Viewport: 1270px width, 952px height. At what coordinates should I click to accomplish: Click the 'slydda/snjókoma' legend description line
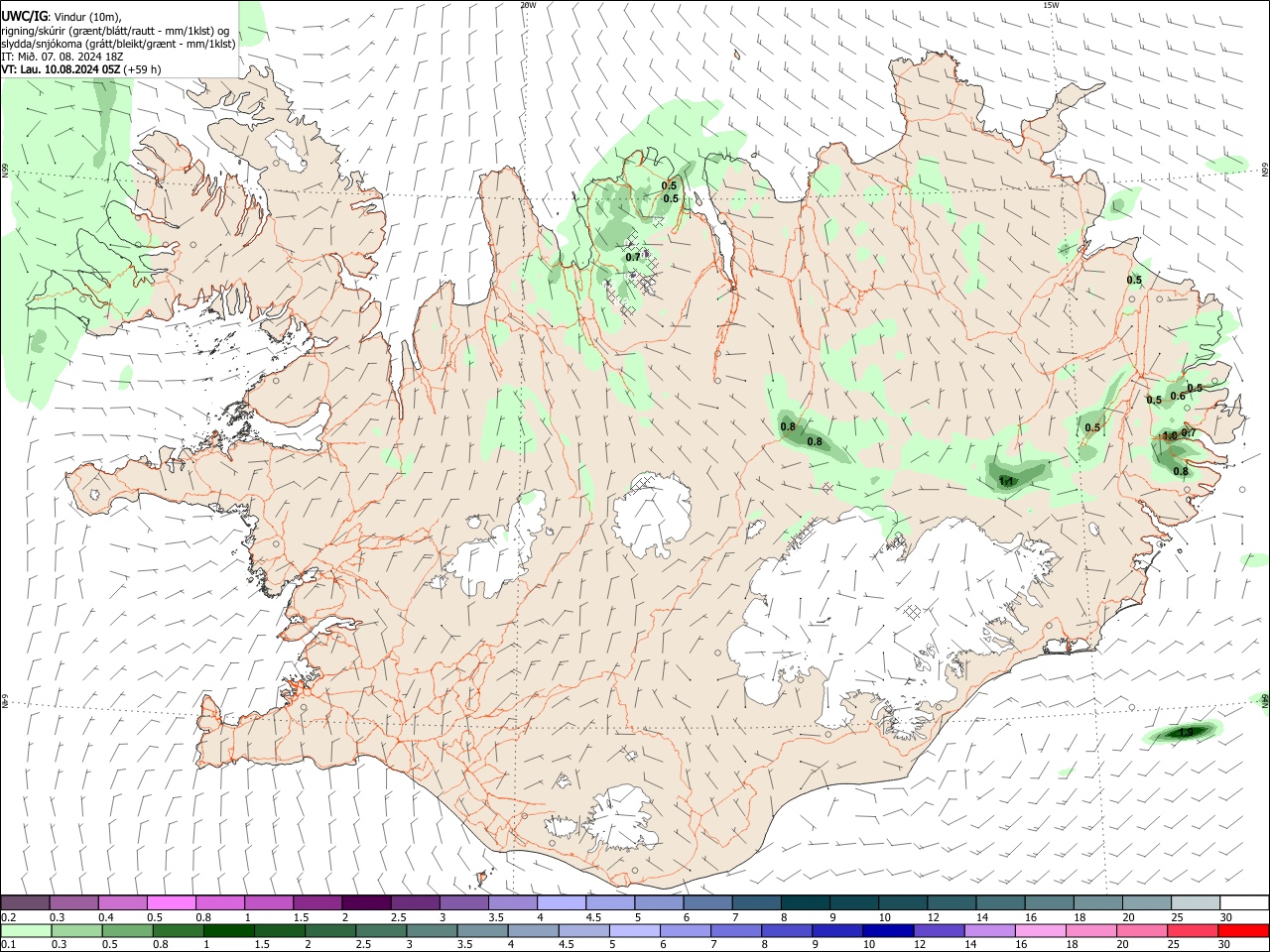118,44
